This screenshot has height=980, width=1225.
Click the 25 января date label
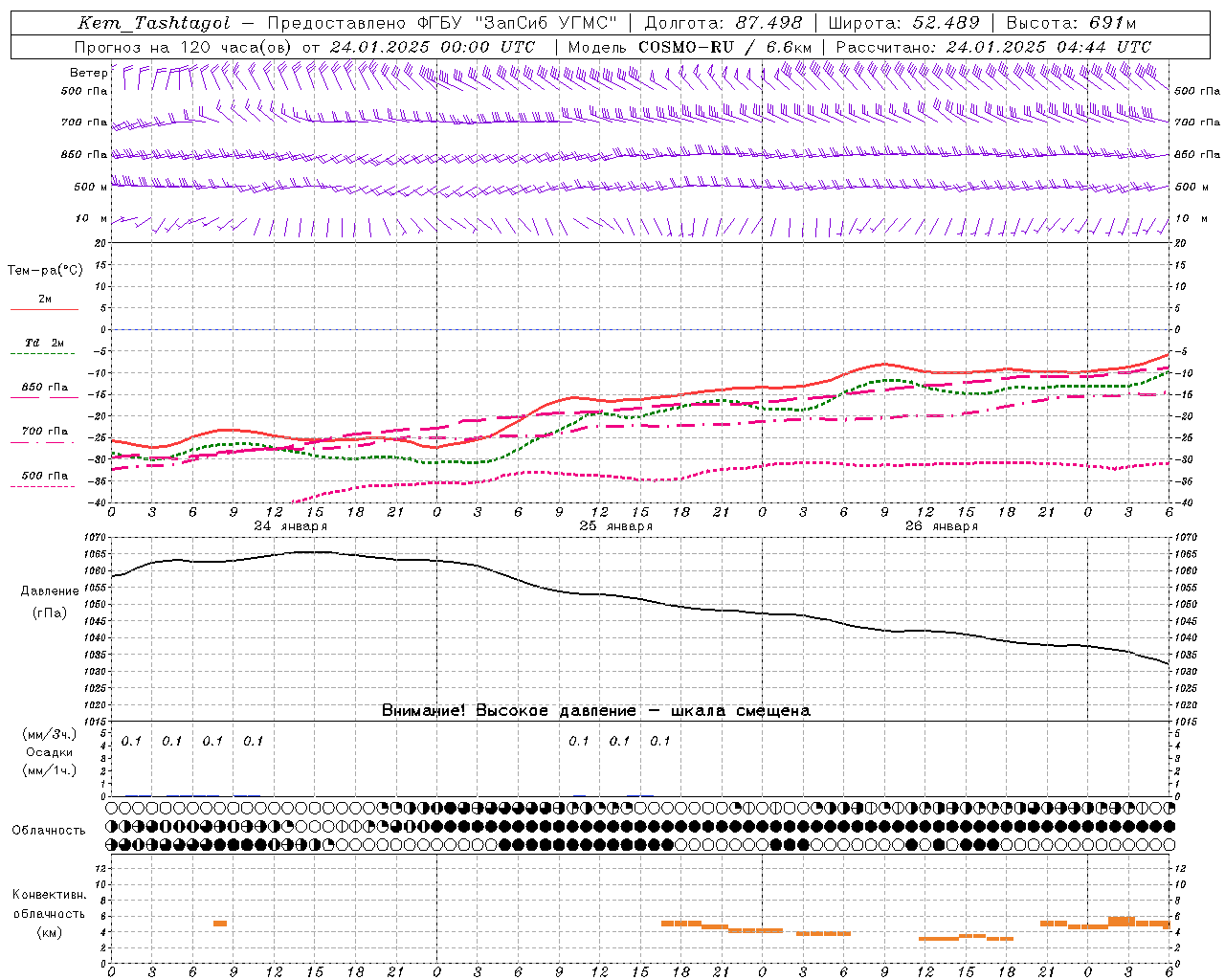click(615, 526)
